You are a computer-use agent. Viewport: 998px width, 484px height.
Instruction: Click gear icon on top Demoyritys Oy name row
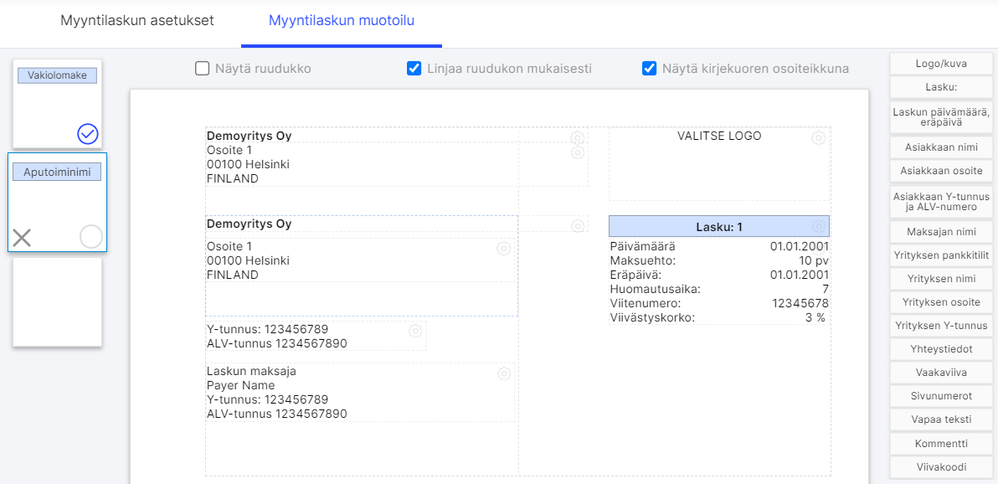pyautogui.click(x=577, y=138)
